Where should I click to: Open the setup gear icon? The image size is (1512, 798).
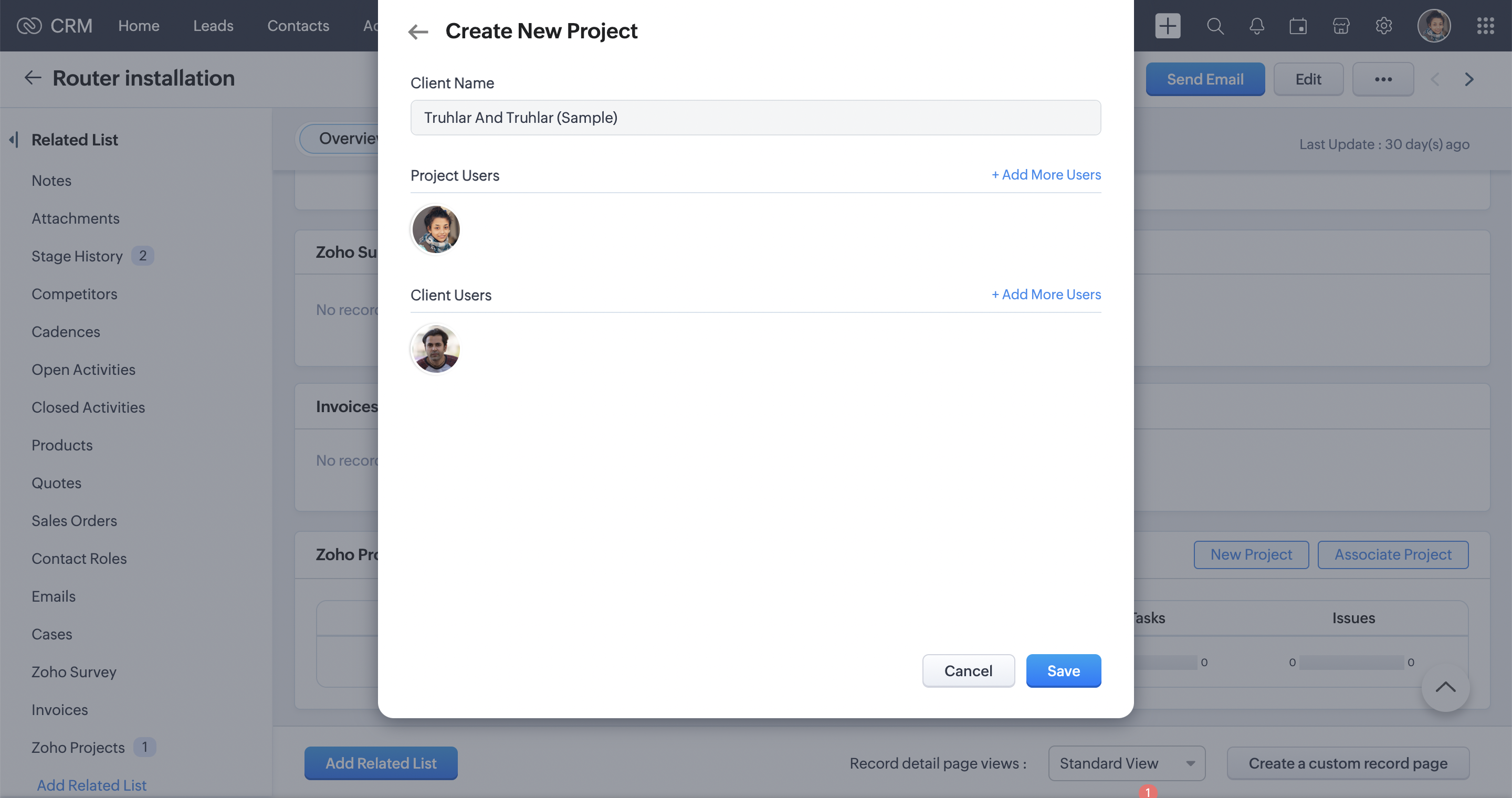1383,26
